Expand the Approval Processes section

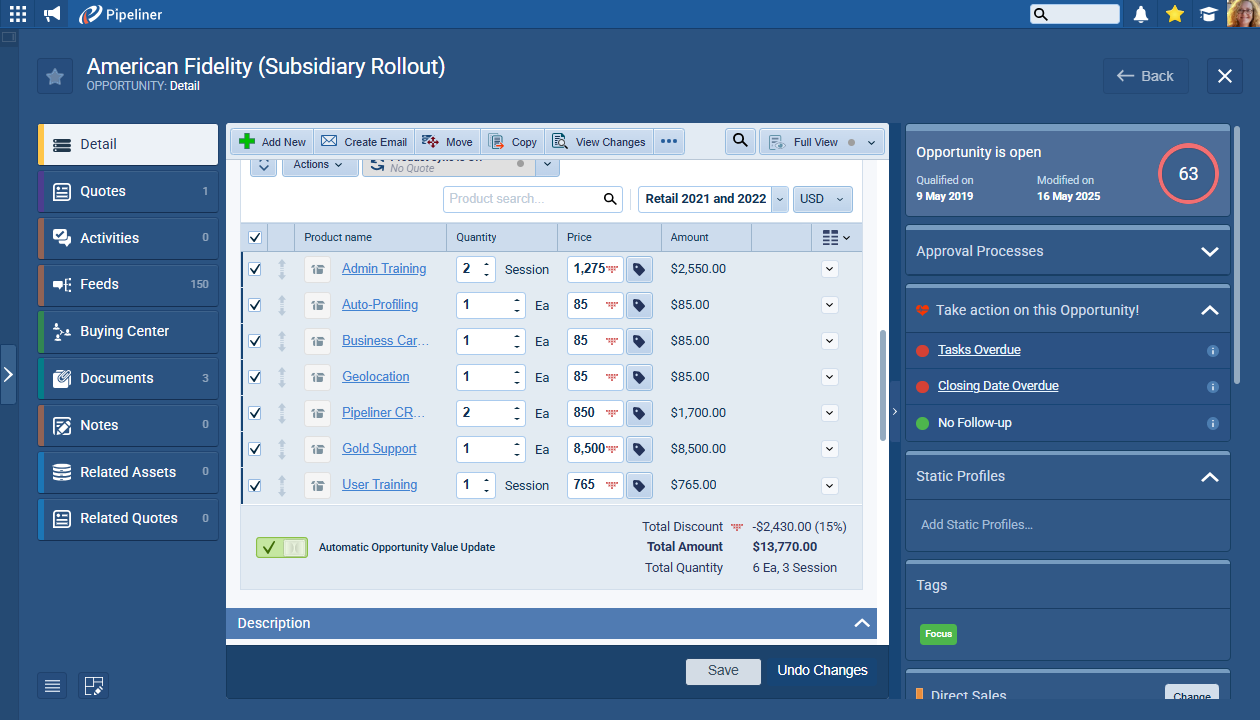point(1209,252)
